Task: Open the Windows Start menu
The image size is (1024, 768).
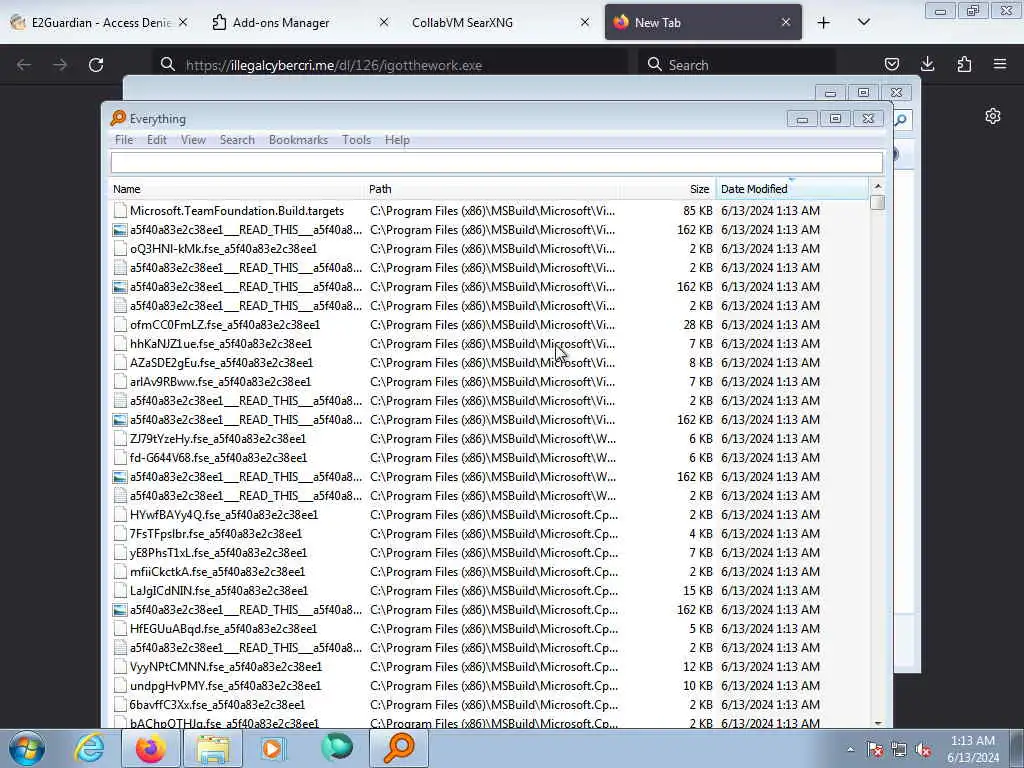Action: [x=27, y=748]
